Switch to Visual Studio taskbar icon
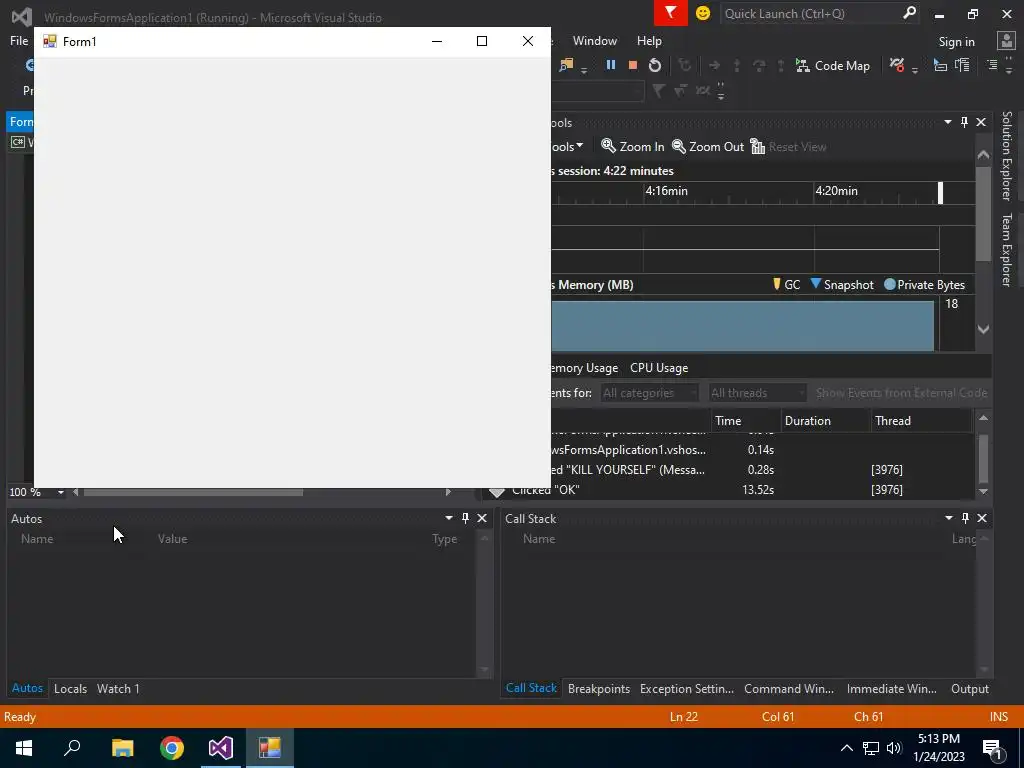Image resolution: width=1024 pixels, height=768 pixels. pos(221,748)
